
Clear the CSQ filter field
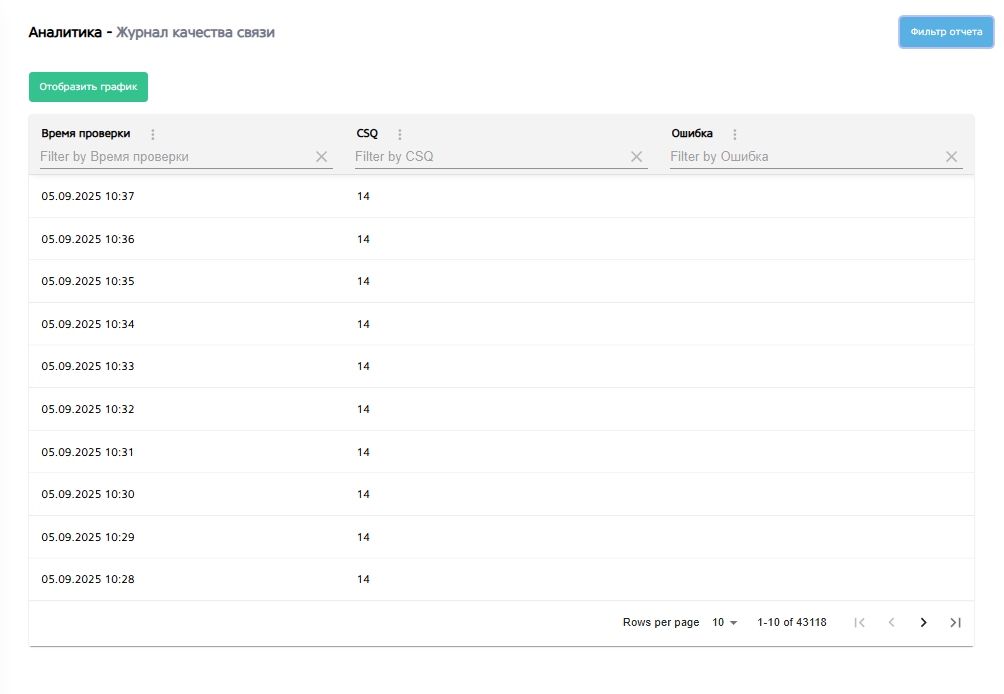coord(636,157)
